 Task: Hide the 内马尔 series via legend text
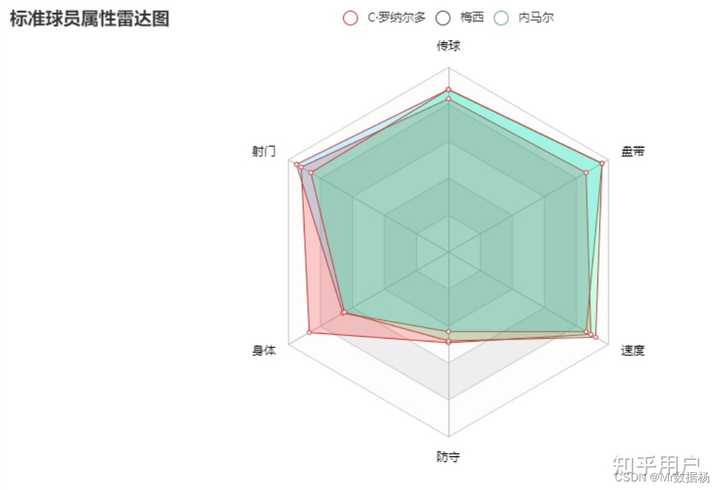536,18
